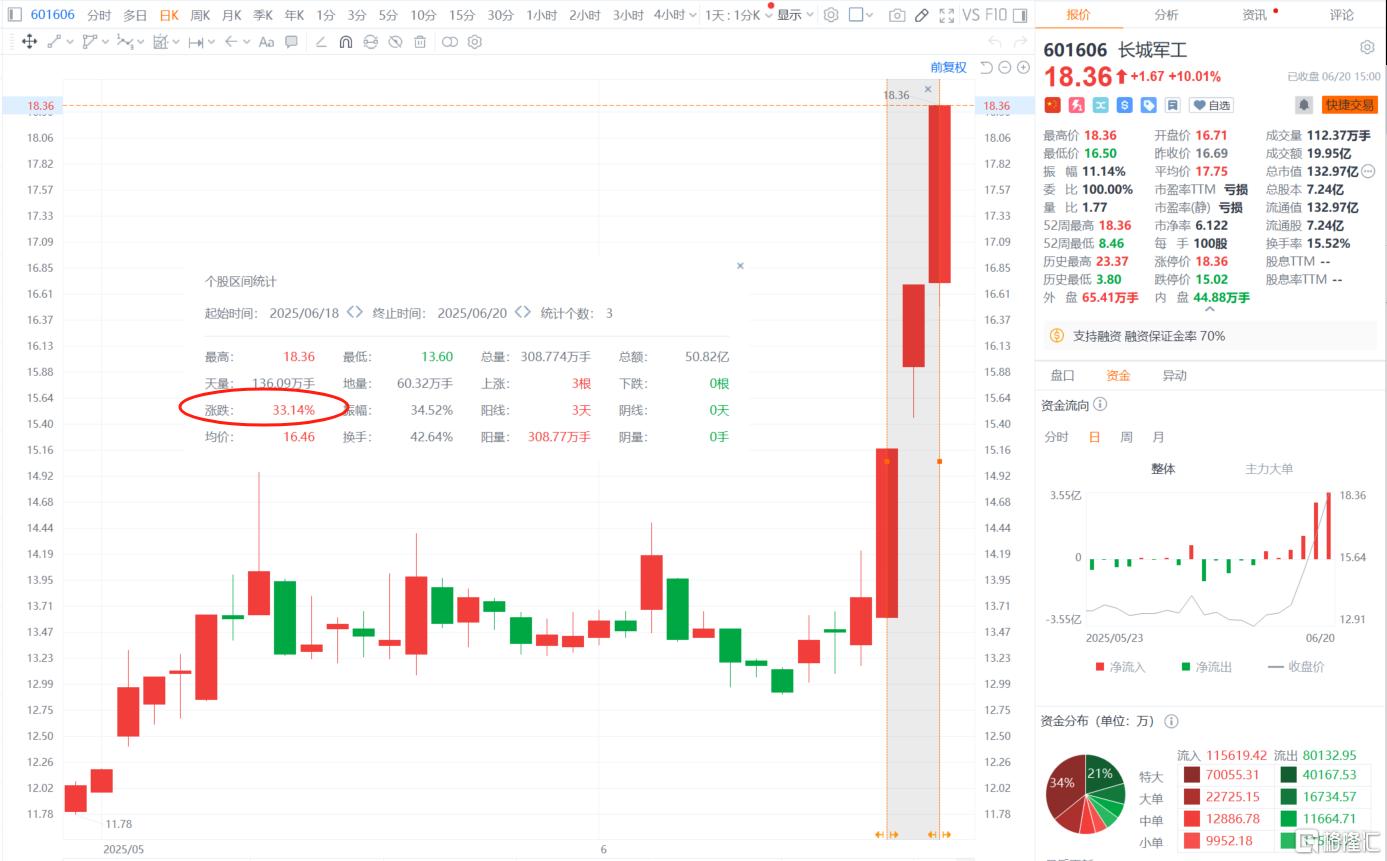Open the 资讯 news tab

1254,15
